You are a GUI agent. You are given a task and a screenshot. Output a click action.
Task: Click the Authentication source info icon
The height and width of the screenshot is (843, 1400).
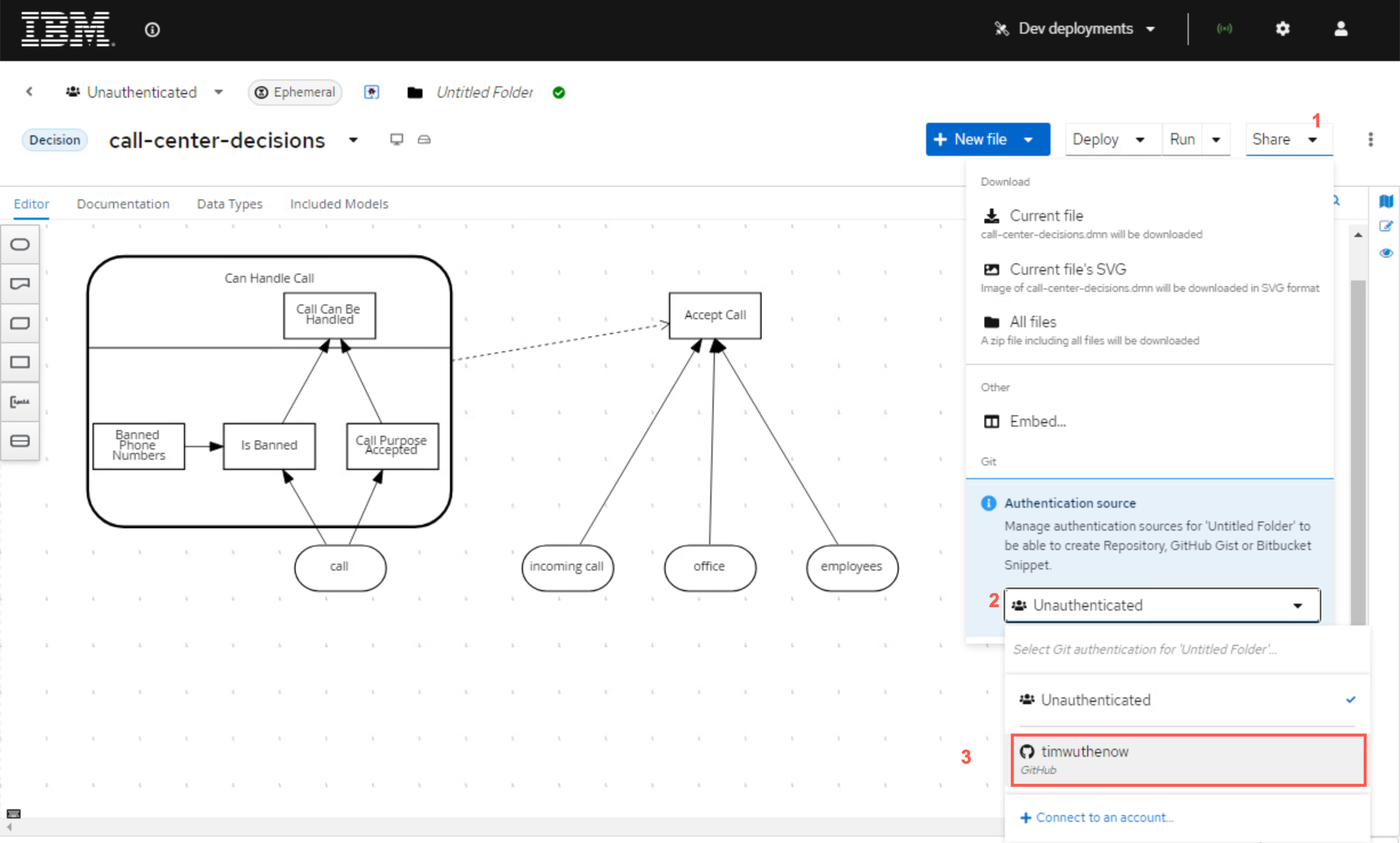click(988, 503)
